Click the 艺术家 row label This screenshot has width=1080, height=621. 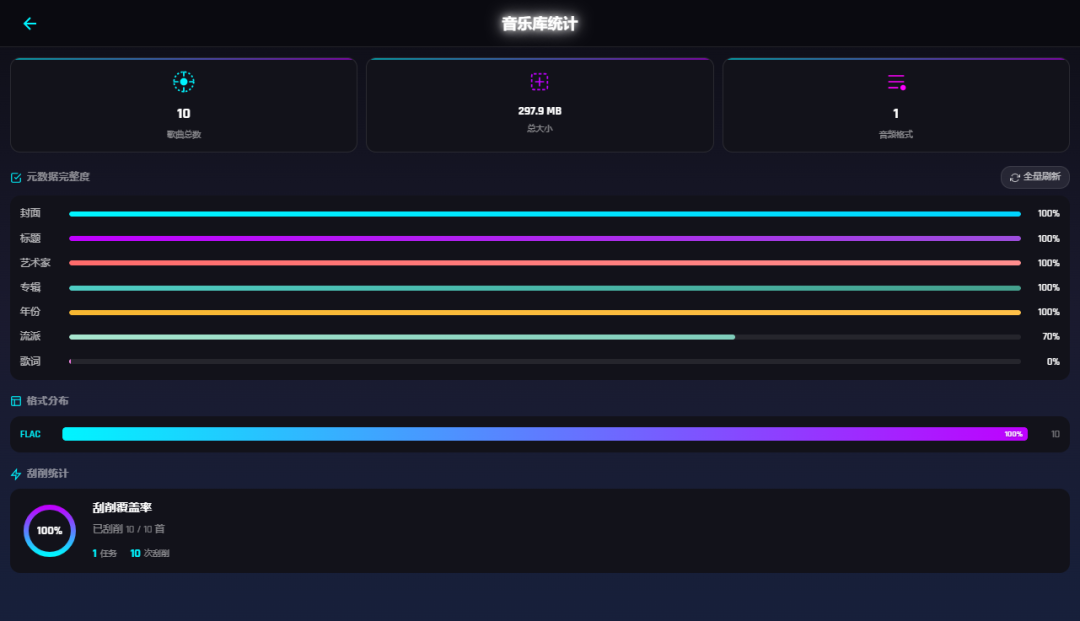tap(35, 263)
